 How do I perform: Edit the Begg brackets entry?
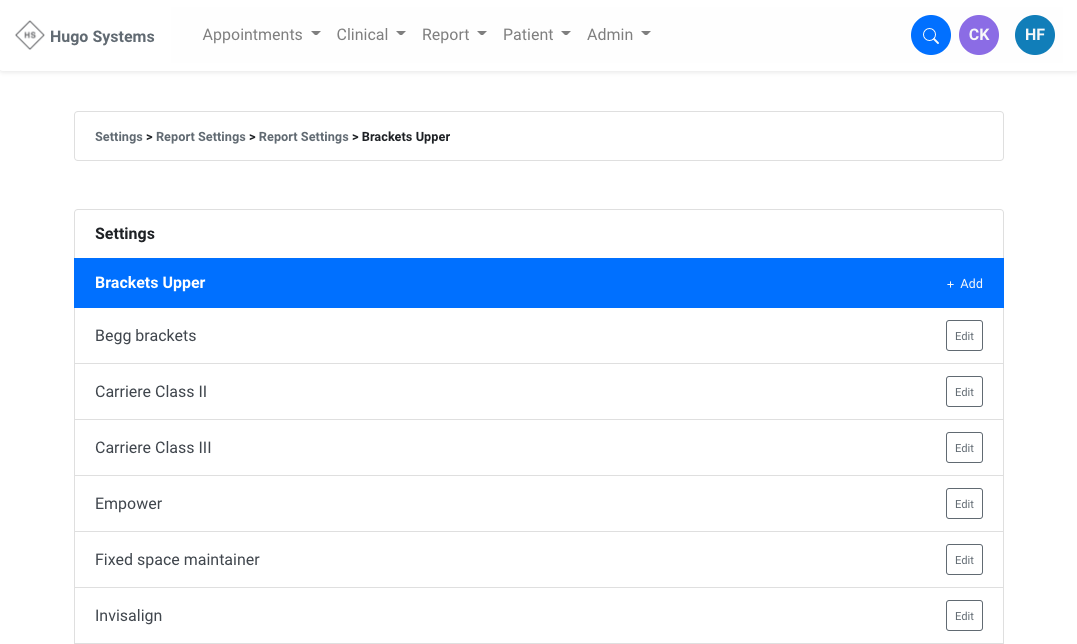[x=964, y=336]
